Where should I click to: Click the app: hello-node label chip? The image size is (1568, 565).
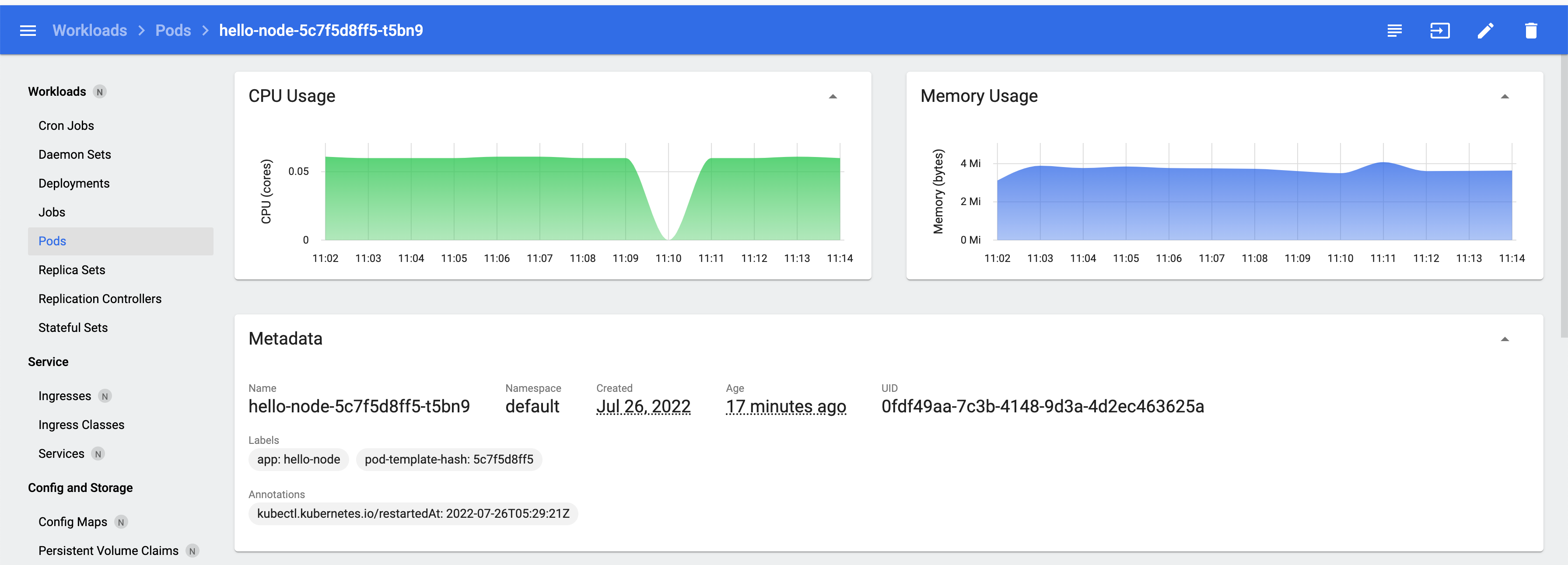298,460
